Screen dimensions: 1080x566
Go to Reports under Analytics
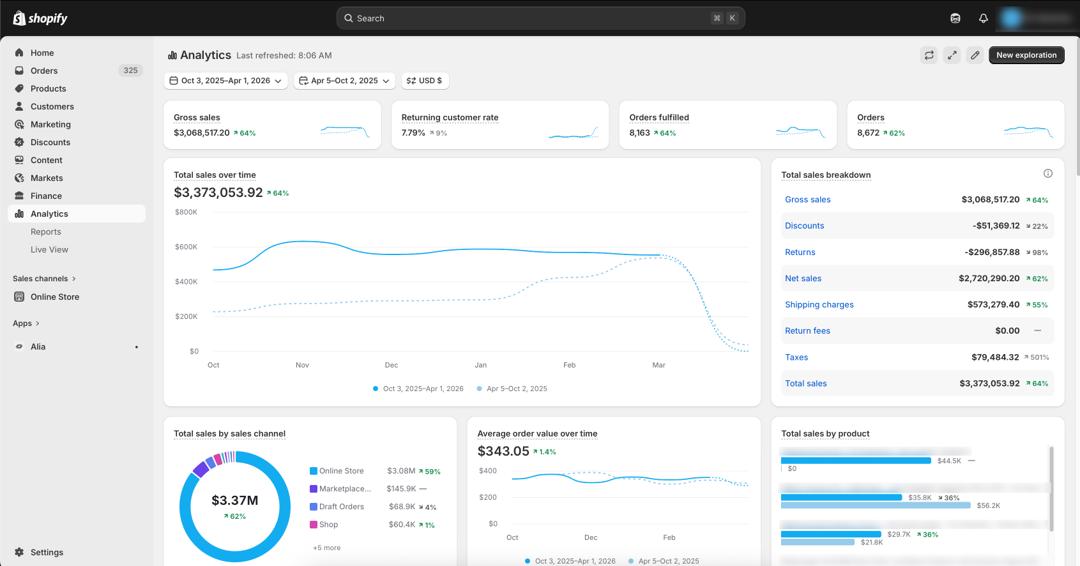45,231
